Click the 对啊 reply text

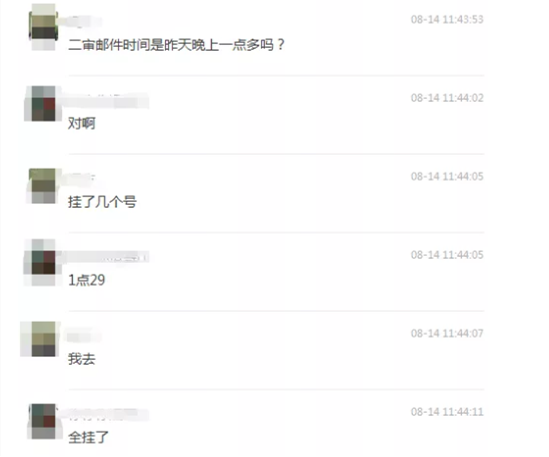pyautogui.click(x=82, y=123)
